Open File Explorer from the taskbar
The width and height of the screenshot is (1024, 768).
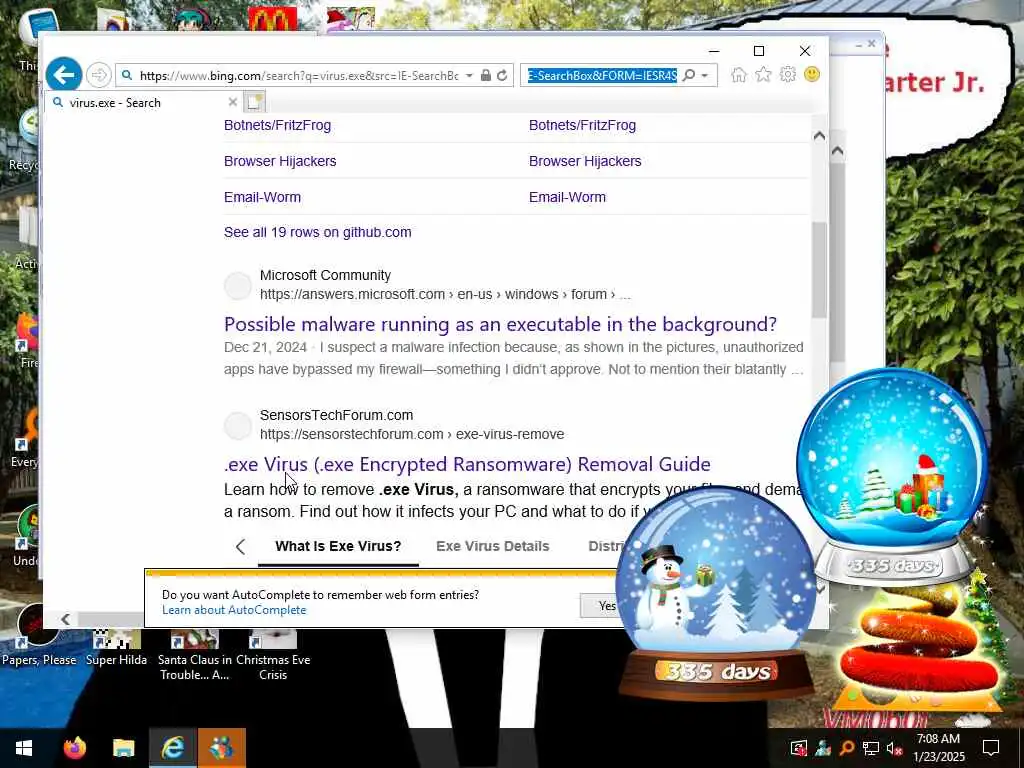coord(123,748)
